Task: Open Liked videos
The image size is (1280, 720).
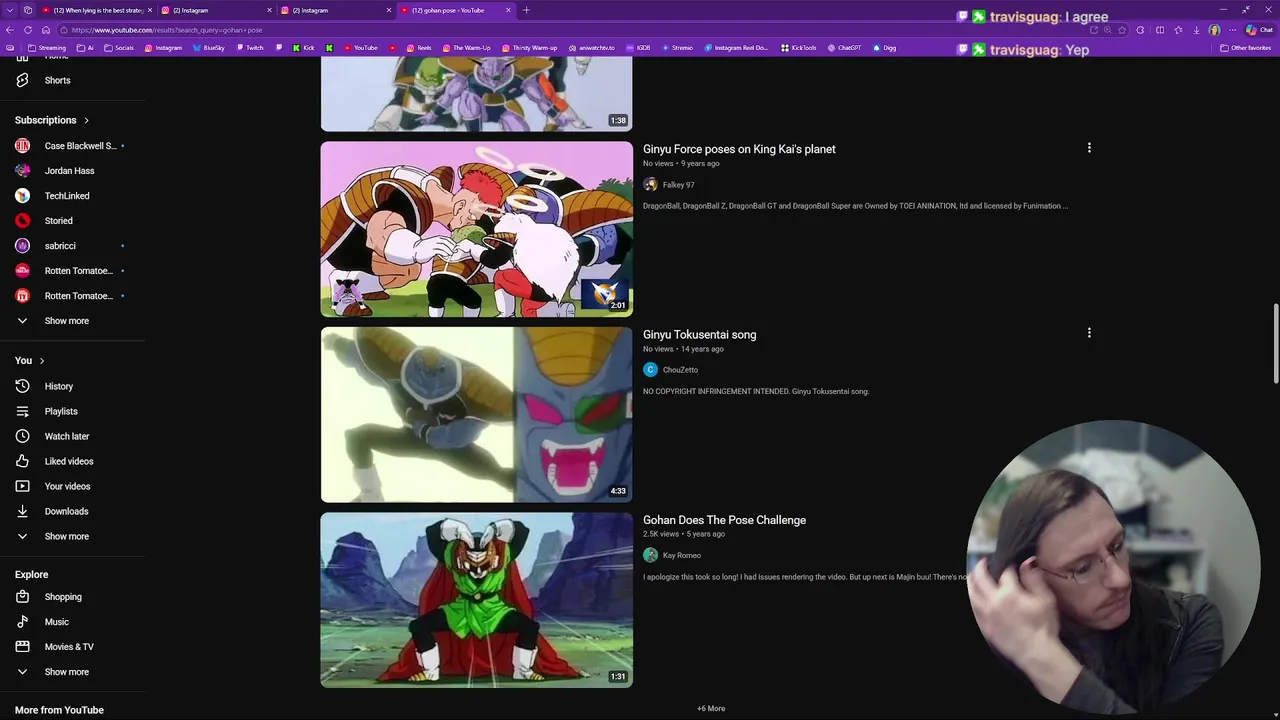Action: (x=68, y=461)
